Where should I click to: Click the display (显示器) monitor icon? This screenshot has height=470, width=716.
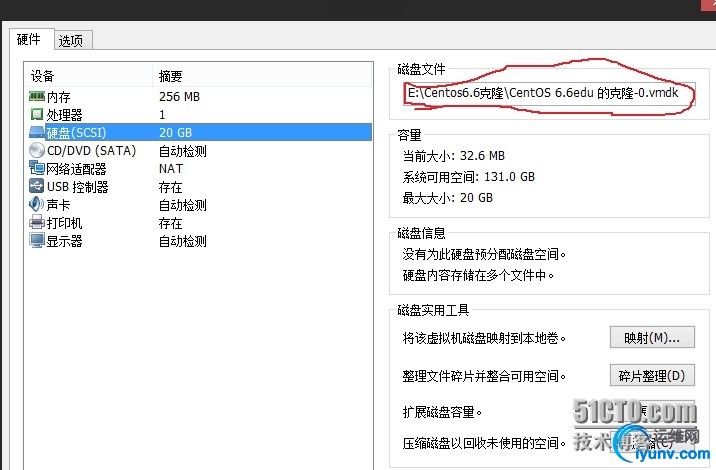tap(37, 240)
